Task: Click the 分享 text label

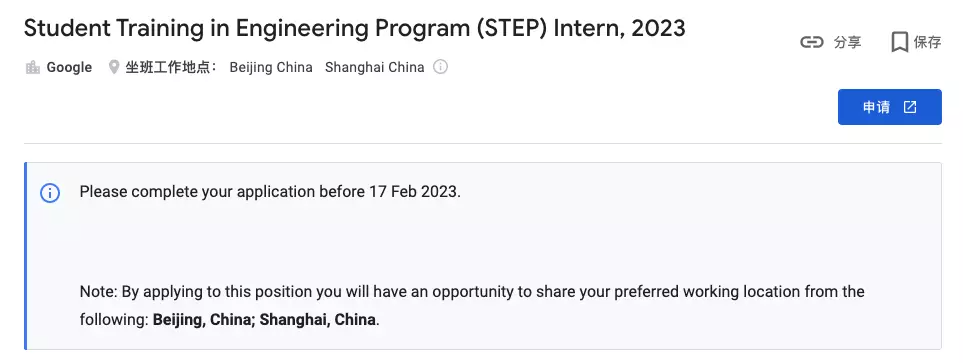Action: pos(848,42)
